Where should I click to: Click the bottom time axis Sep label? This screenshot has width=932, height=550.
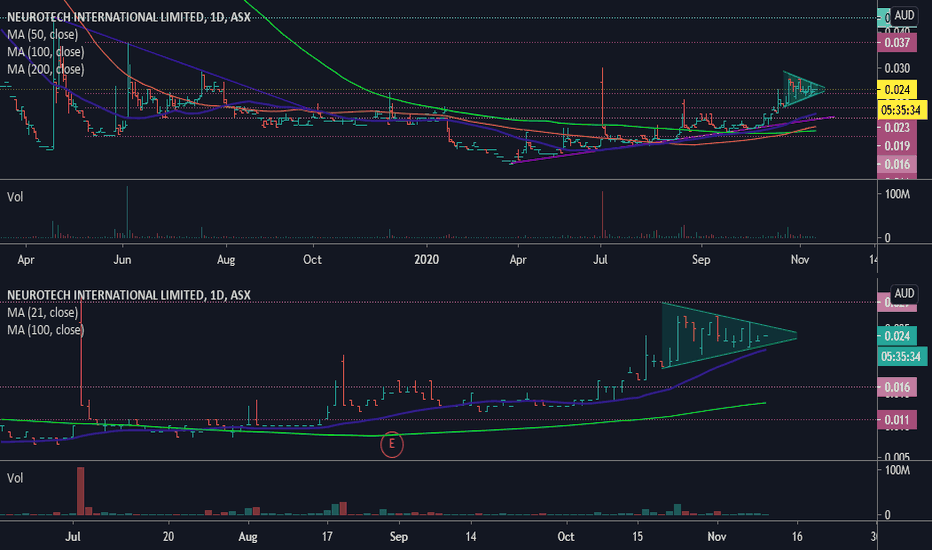(x=399, y=536)
